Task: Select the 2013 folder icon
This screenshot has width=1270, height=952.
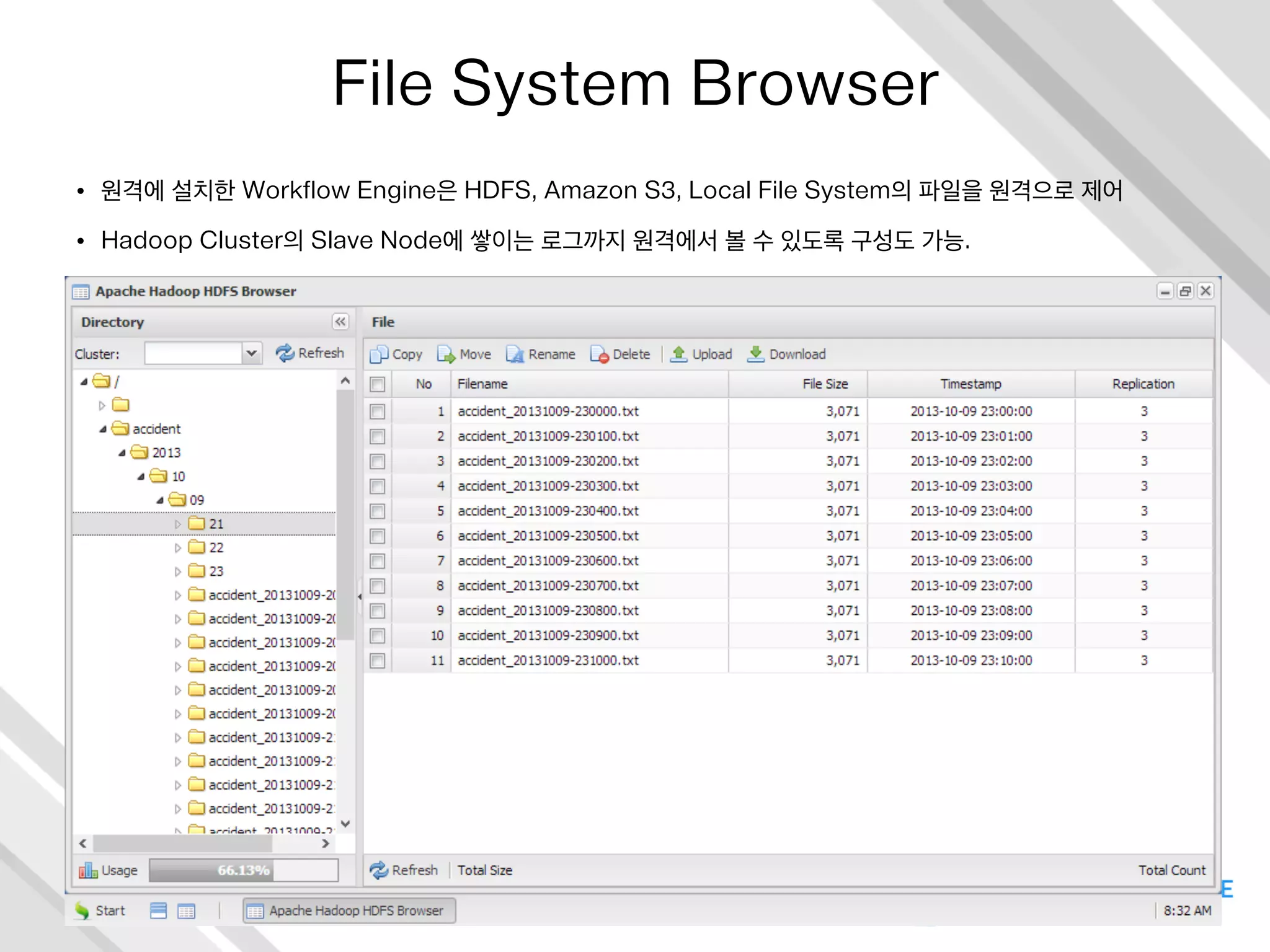Action: click(140, 452)
